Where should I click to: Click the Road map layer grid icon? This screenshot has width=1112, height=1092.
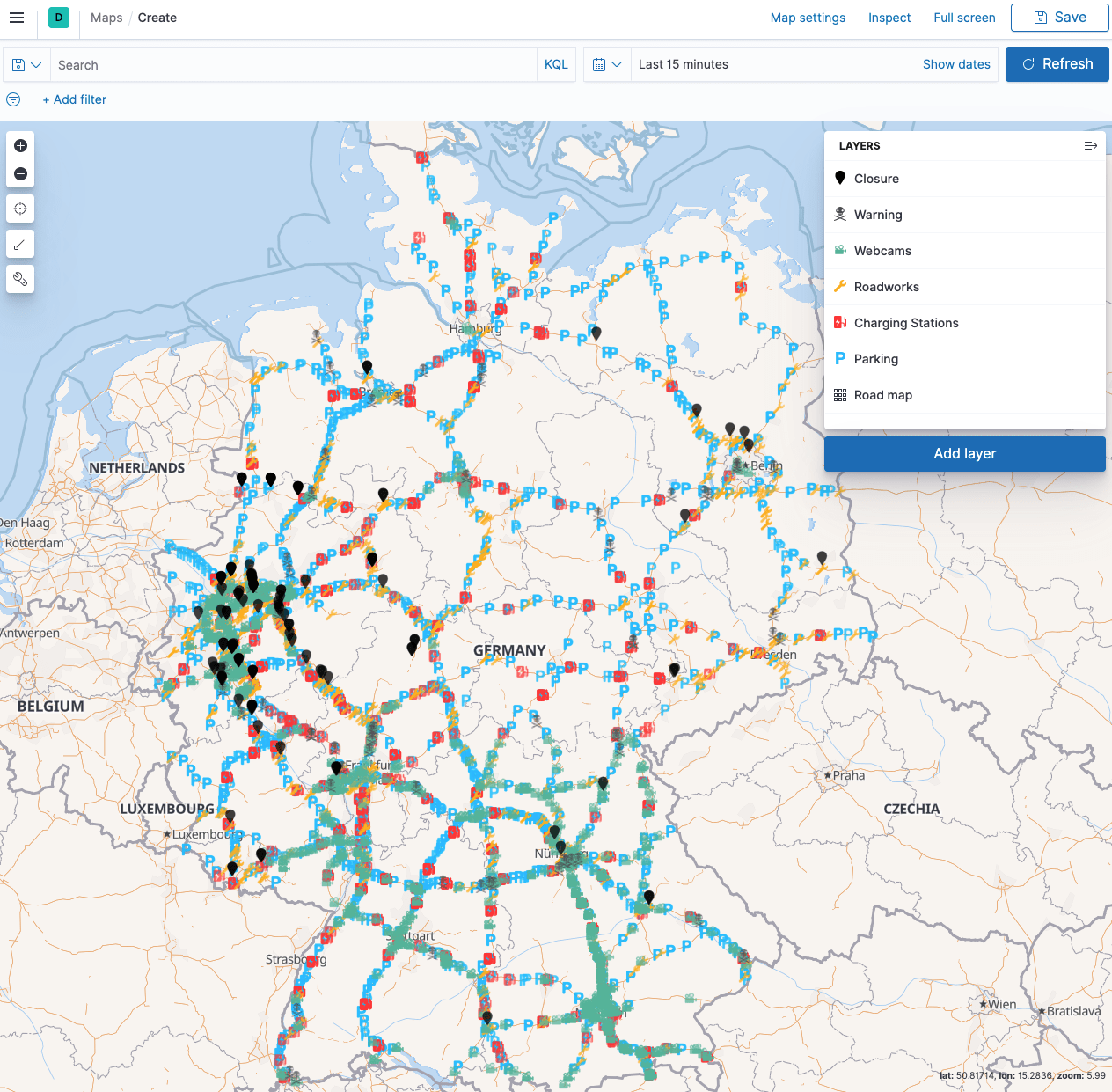pyautogui.click(x=840, y=395)
